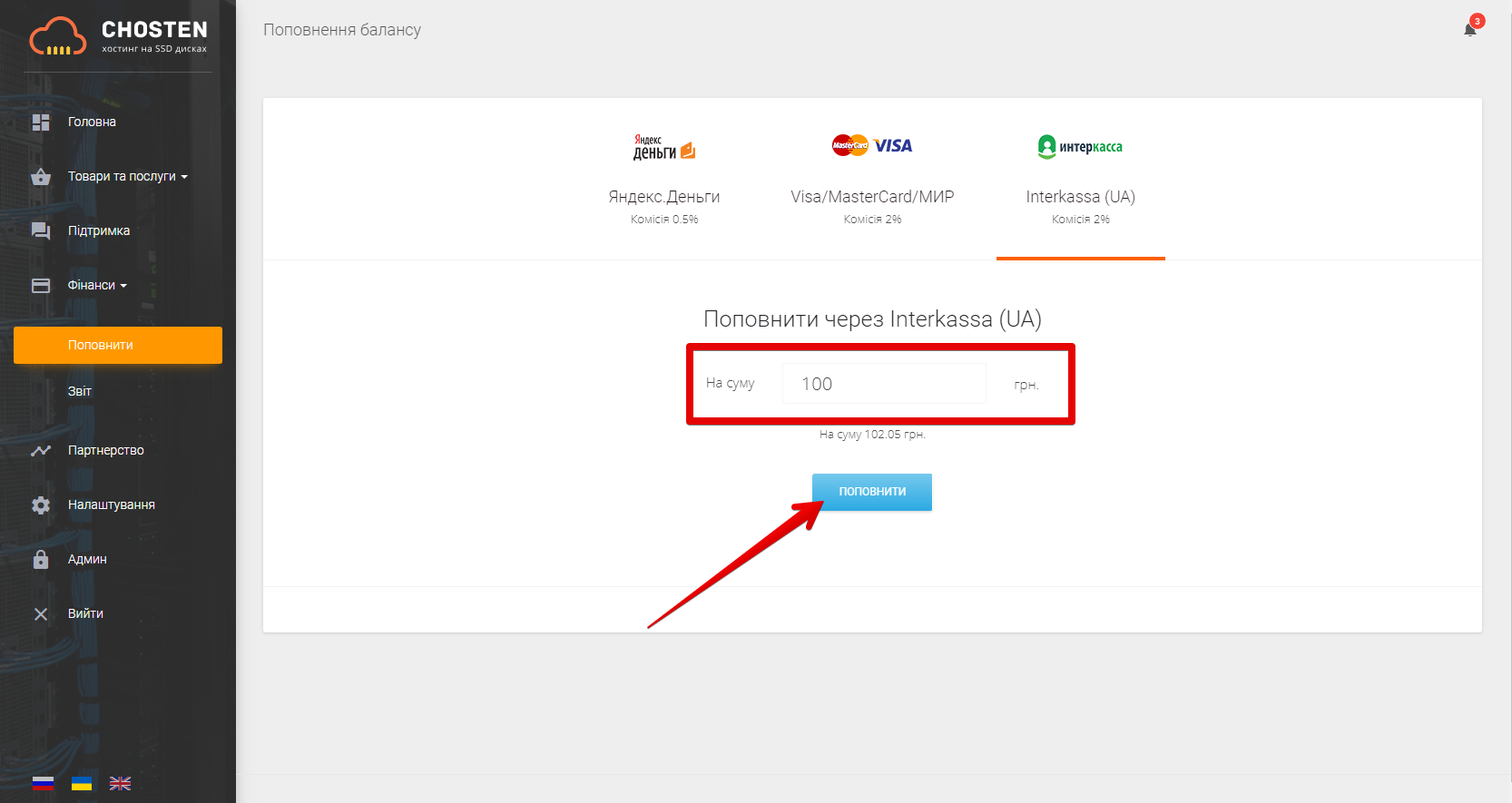This screenshot has width=1512, height=803.
Task: Click 'Комісія 0.5%' text
Action: click(x=664, y=220)
